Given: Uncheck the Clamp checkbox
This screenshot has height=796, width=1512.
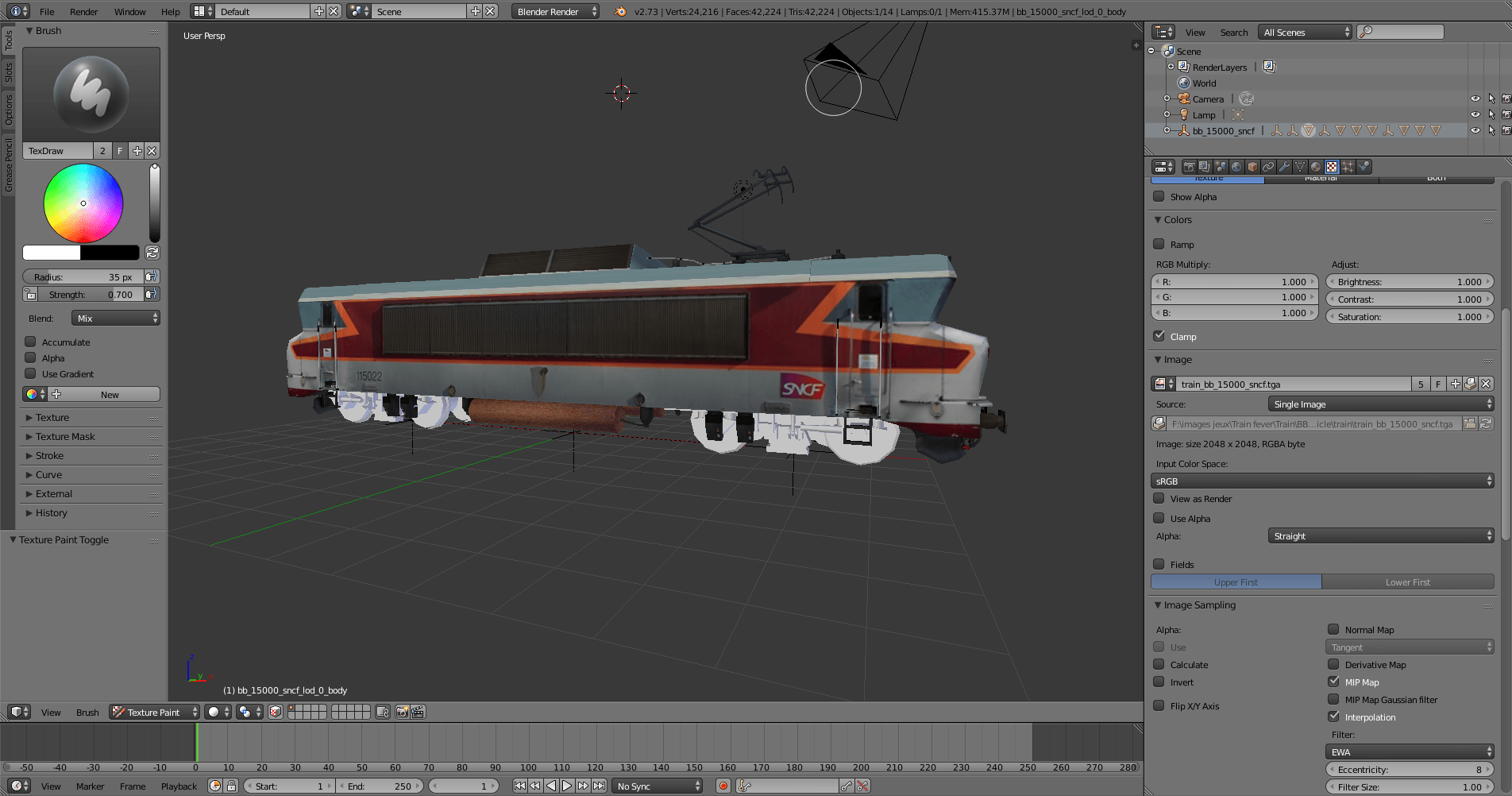Looking at the screenshot, I should click(x=1159, y=336).
